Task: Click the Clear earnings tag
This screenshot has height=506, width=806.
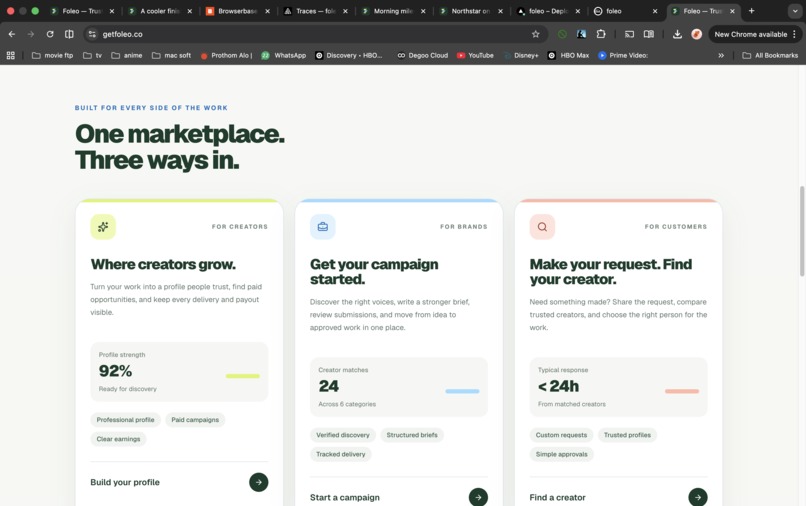Action: pyautogui.click(x=118, y=439)
